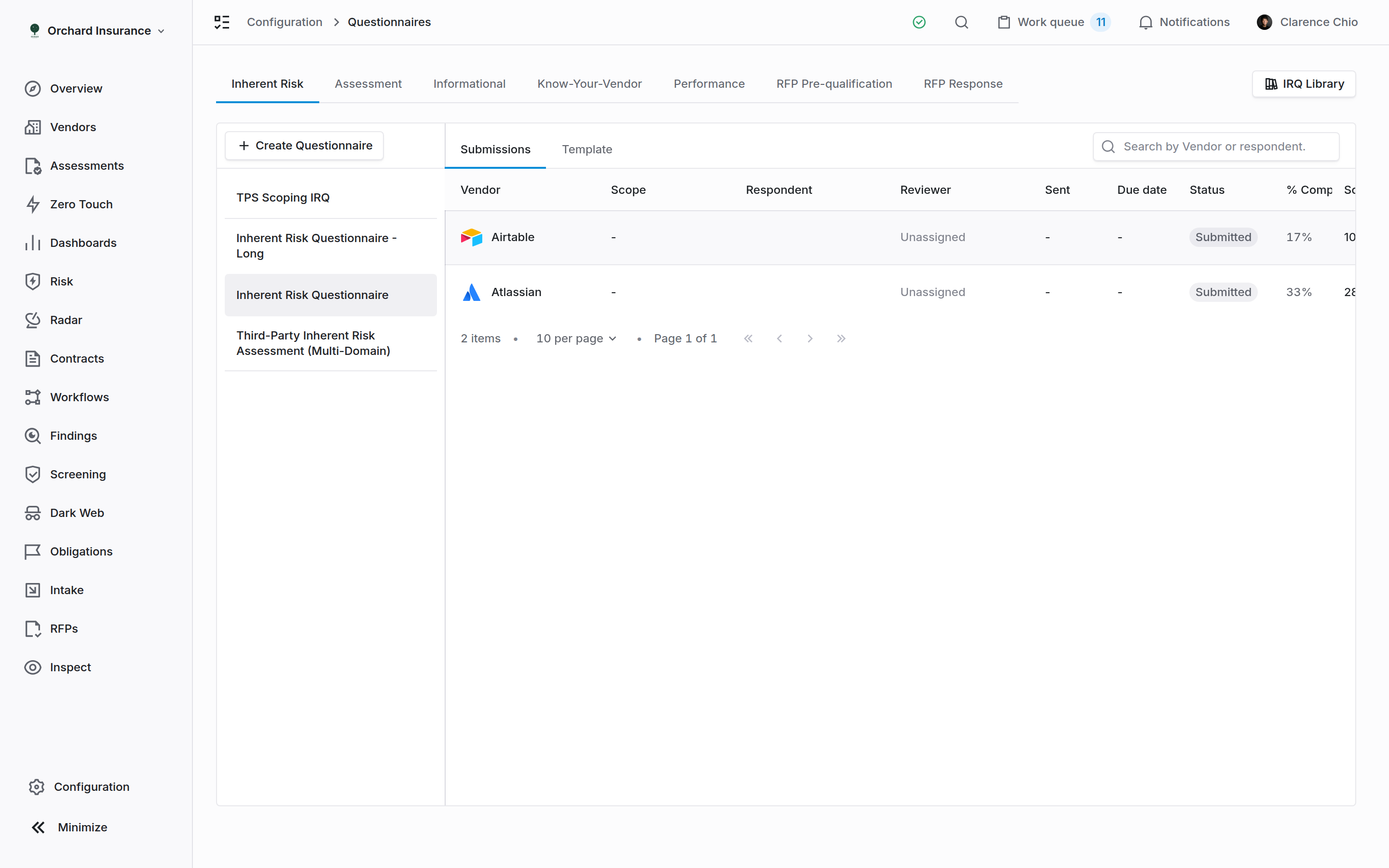The width and height of the screenshot is (1389, 868).
Task: Switch to the Know-Your-Vendor tab
Action: click(x=589, y=84)
